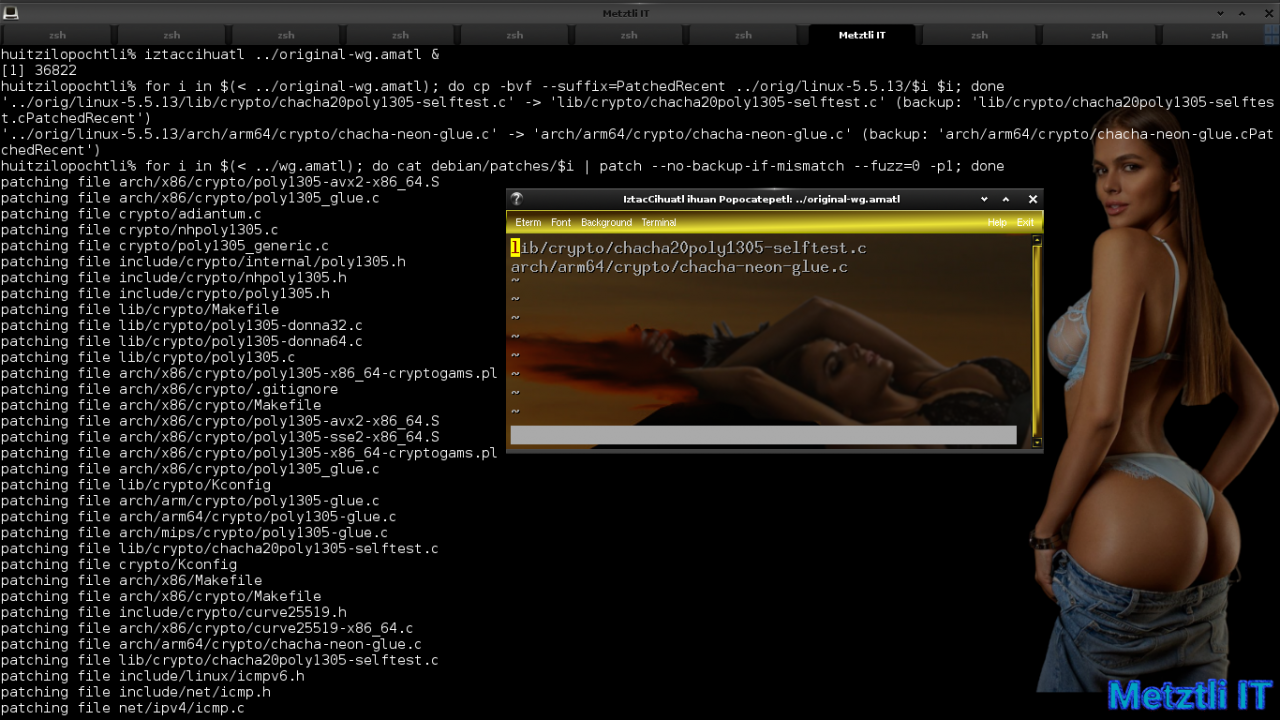Viewport: 1280px width, 720px height.
Task: Click 'patching file crypto/adiantum.c' line
Action: pyautogui.click(x=131, y=214)
